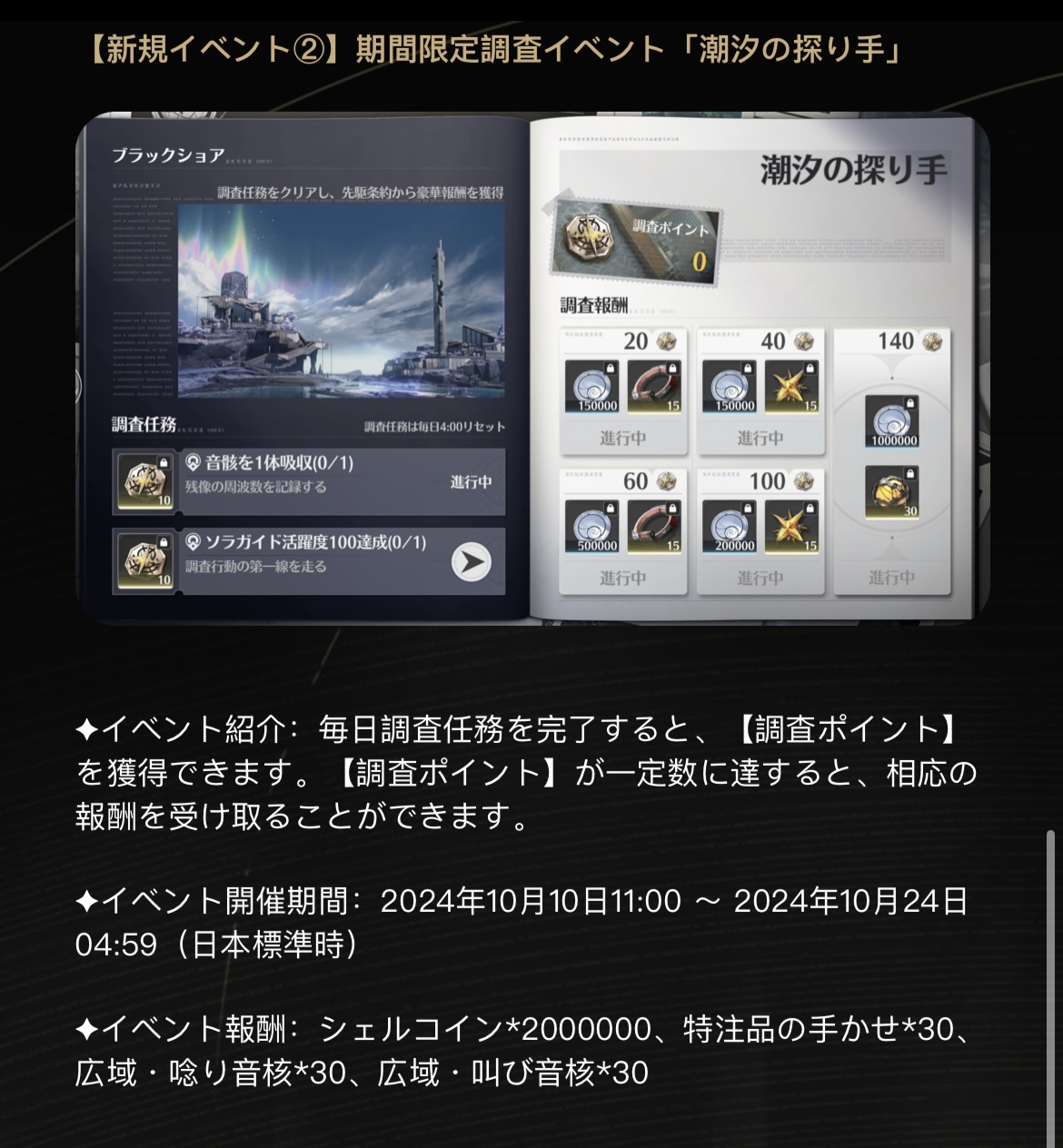Tap point badge icon of ソラガイド活躍度 task
Viewport: 1063px width, 1148px height.
pos(147,561)
